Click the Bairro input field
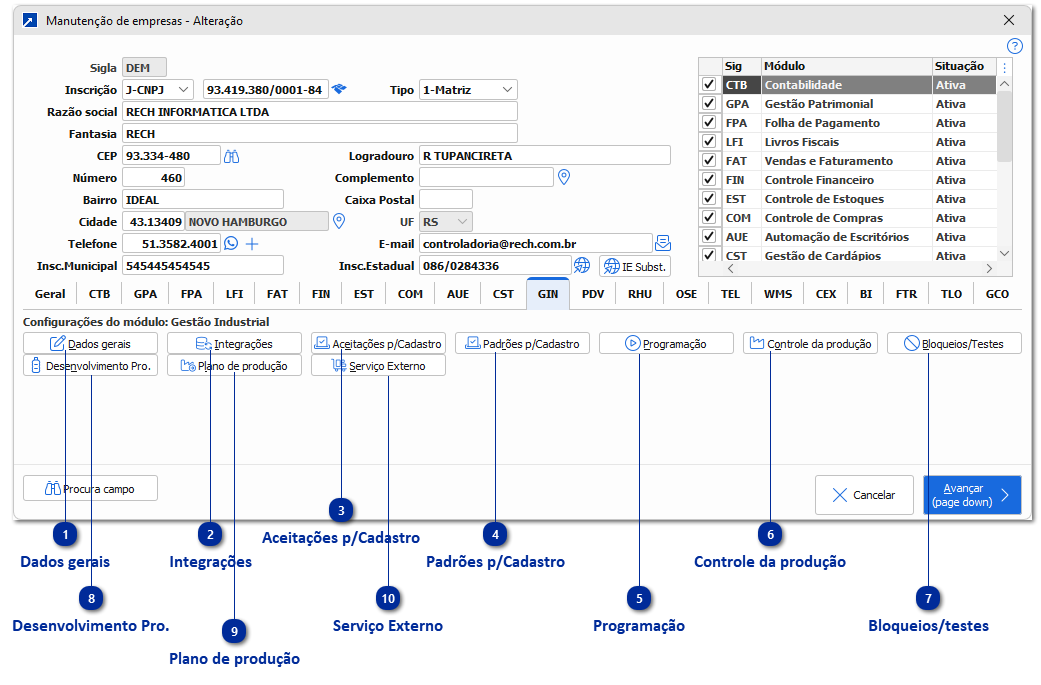The image size is (1041, 685). [203, 200]
